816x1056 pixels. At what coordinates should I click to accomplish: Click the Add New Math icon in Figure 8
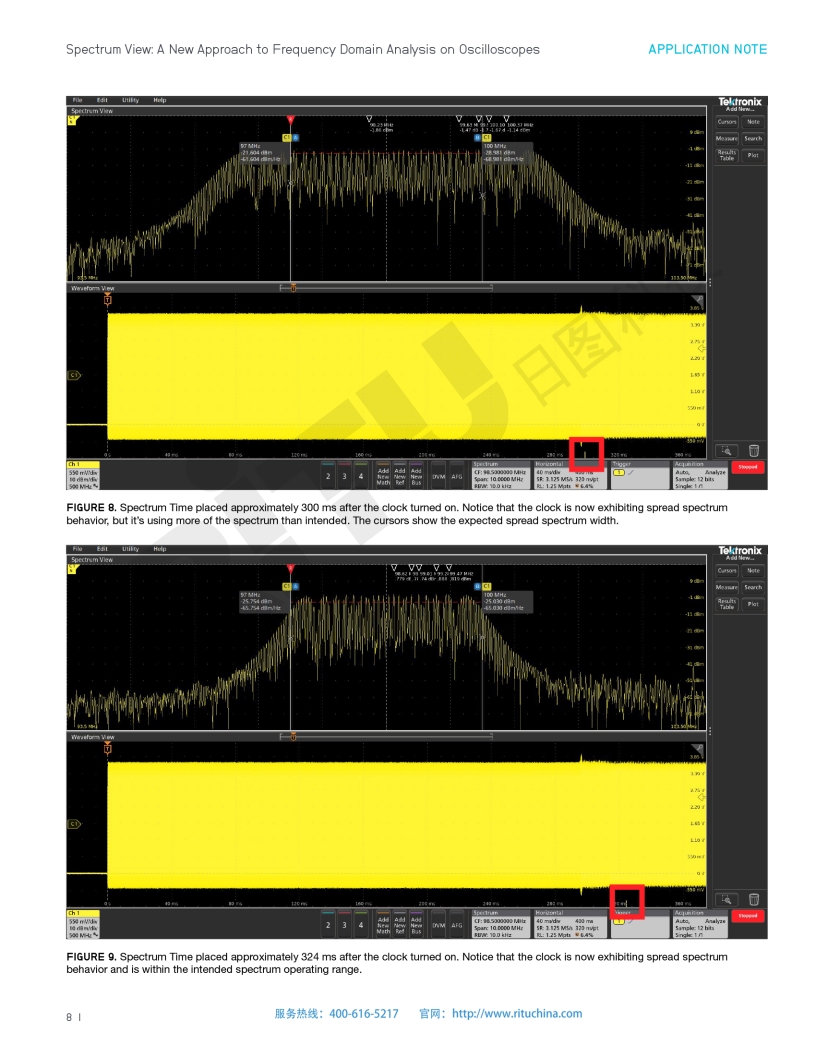[x=383, y=477]
